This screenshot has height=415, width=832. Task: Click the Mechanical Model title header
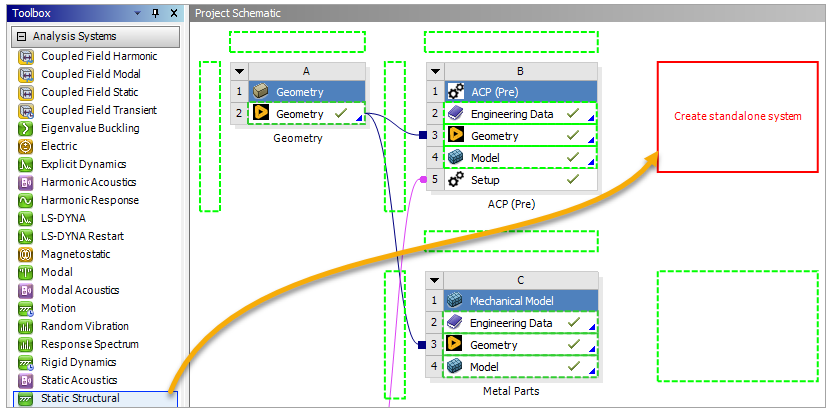point(520,301)
